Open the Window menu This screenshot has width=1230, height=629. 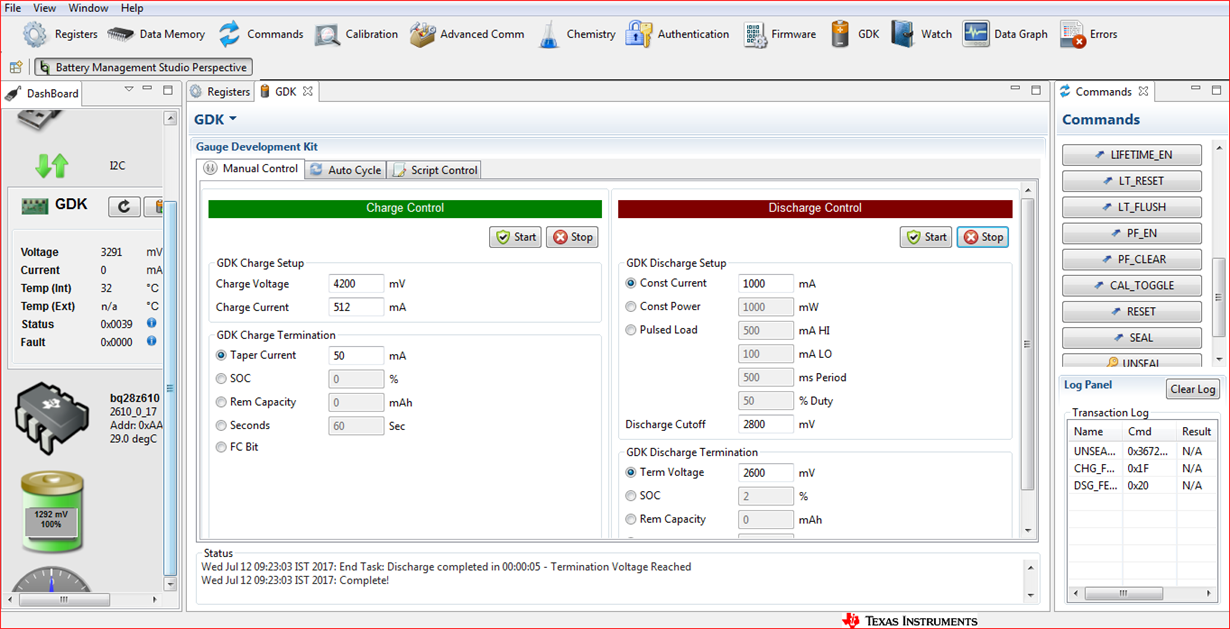point(88,8)
